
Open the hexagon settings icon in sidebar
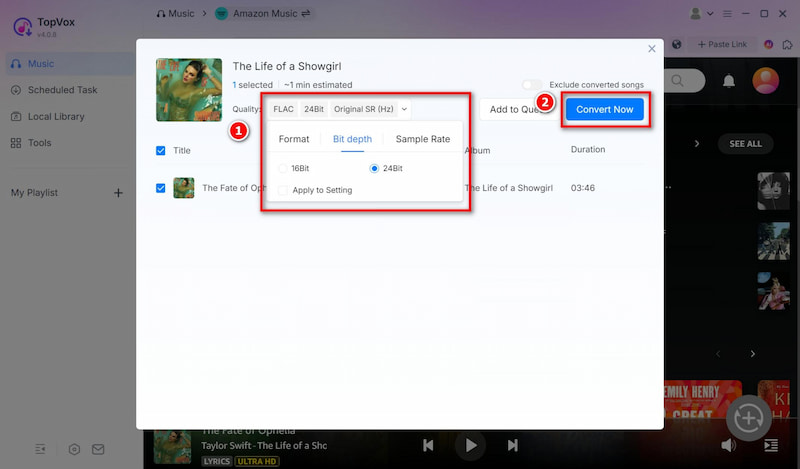(x=74, y=450)
